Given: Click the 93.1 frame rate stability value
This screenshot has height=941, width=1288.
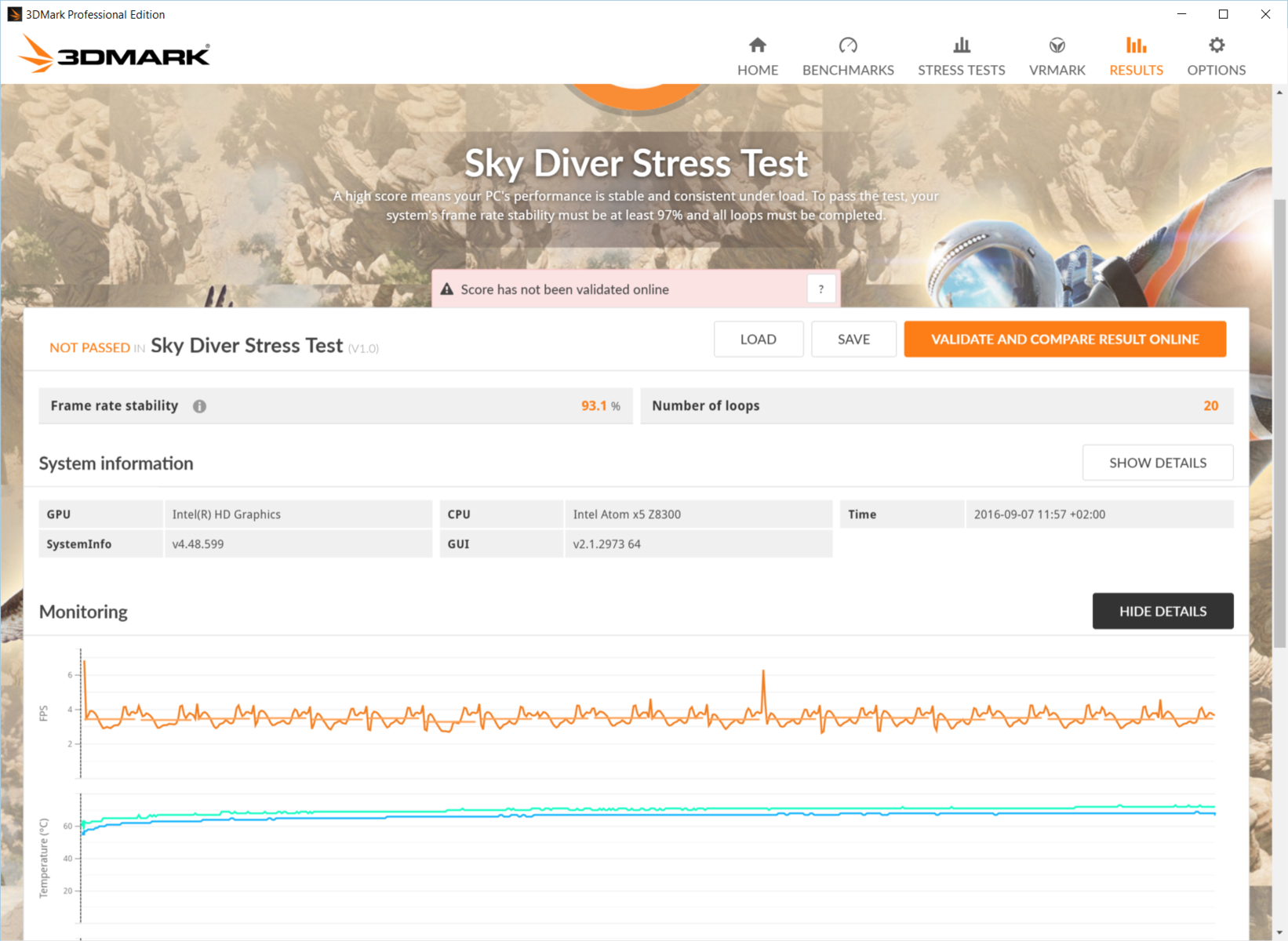Looking at the screenshot, I should tap(594, 405).
